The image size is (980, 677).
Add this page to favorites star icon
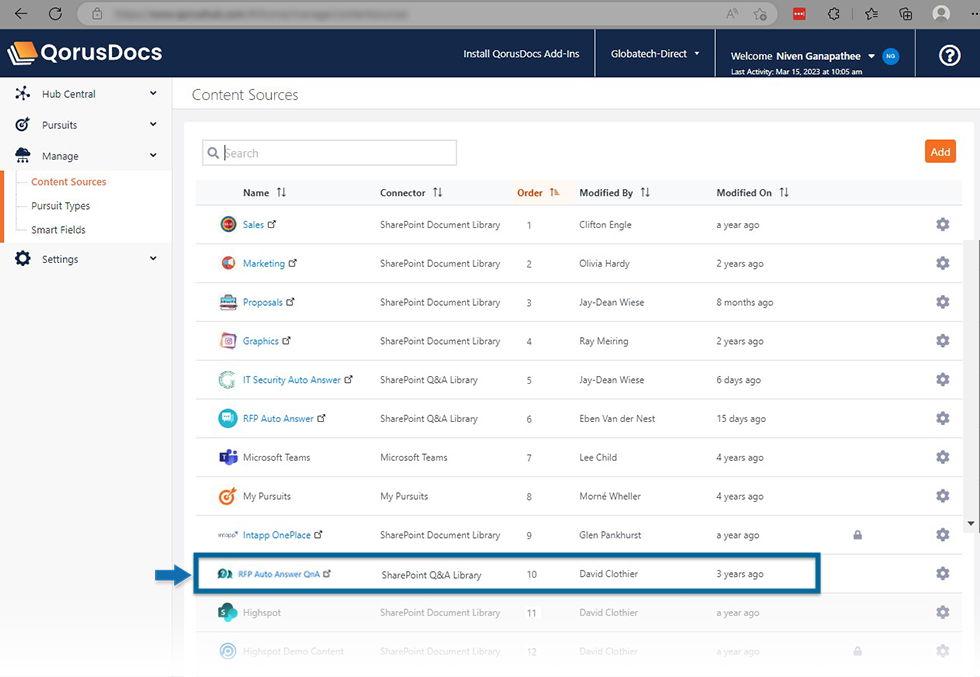click(x=760, y=14)
